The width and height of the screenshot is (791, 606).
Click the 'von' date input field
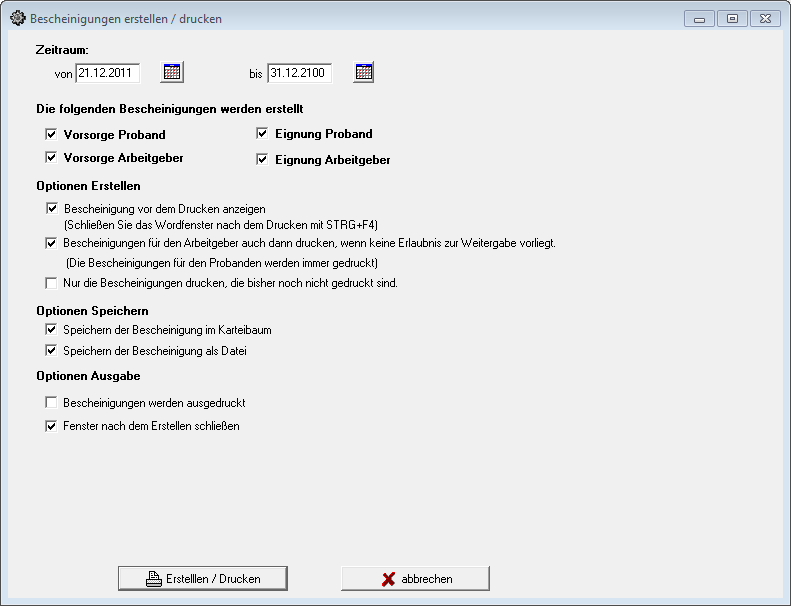click(x=107, y=72)
